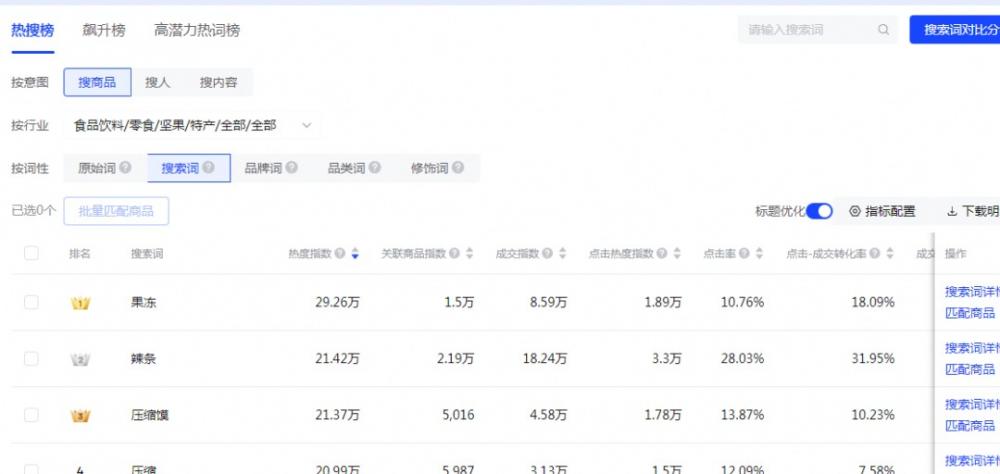Click help icon next to 品牌词
Image resolution: width=1000 pixels, height=474 pixels.
(291, 168)
